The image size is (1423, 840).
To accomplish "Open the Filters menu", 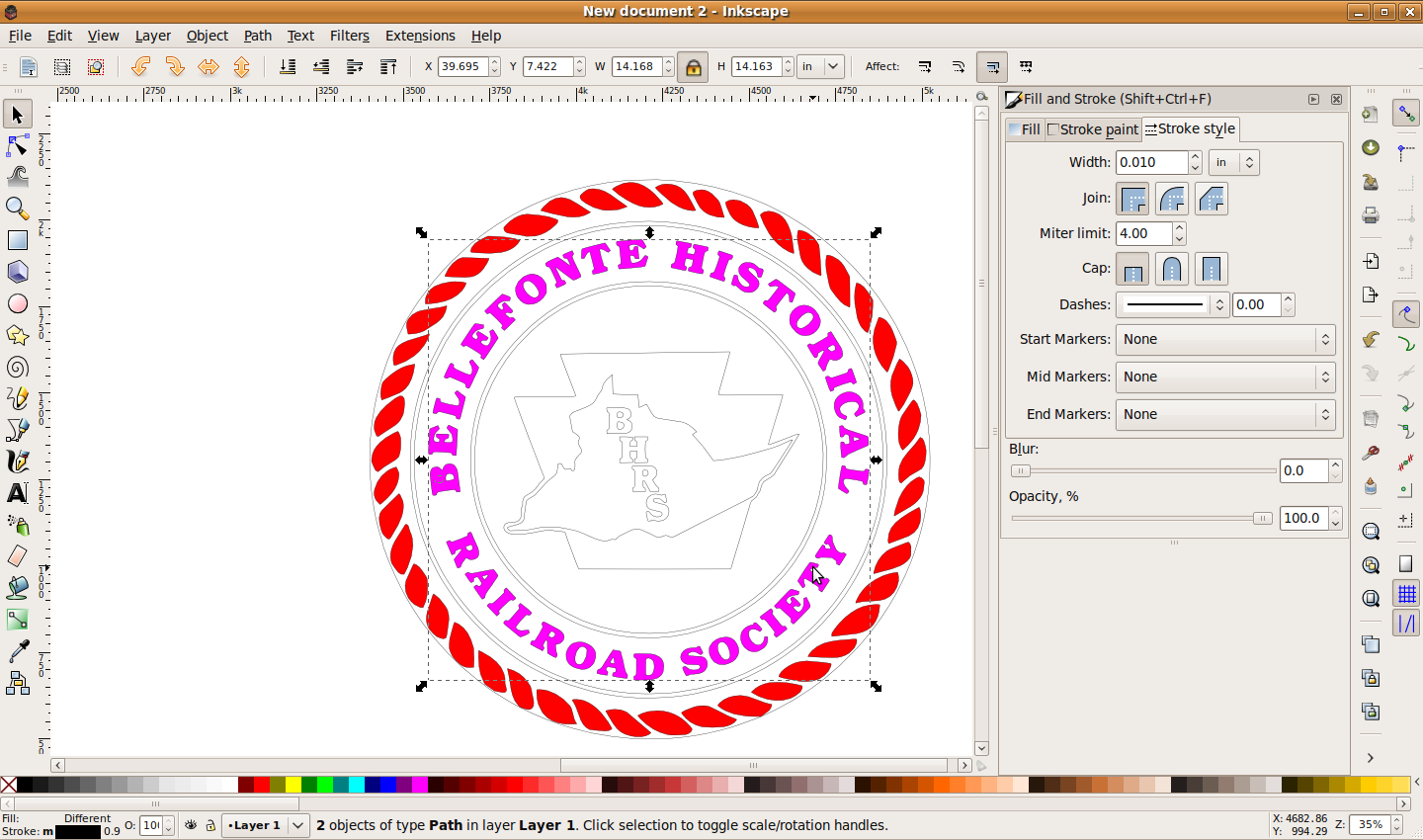I will point(350,36).
